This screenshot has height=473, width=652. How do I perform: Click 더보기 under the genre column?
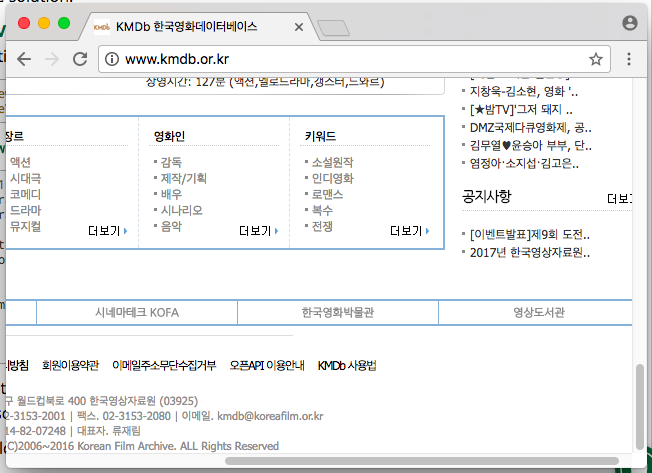107,231
